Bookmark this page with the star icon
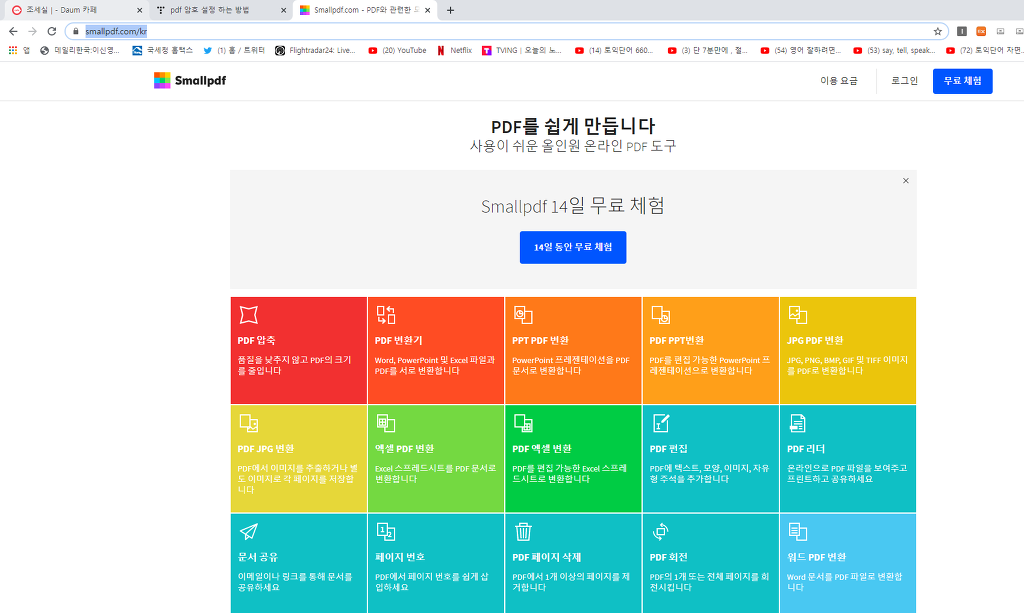This screenshot has height=613, width=1024. 937,31
